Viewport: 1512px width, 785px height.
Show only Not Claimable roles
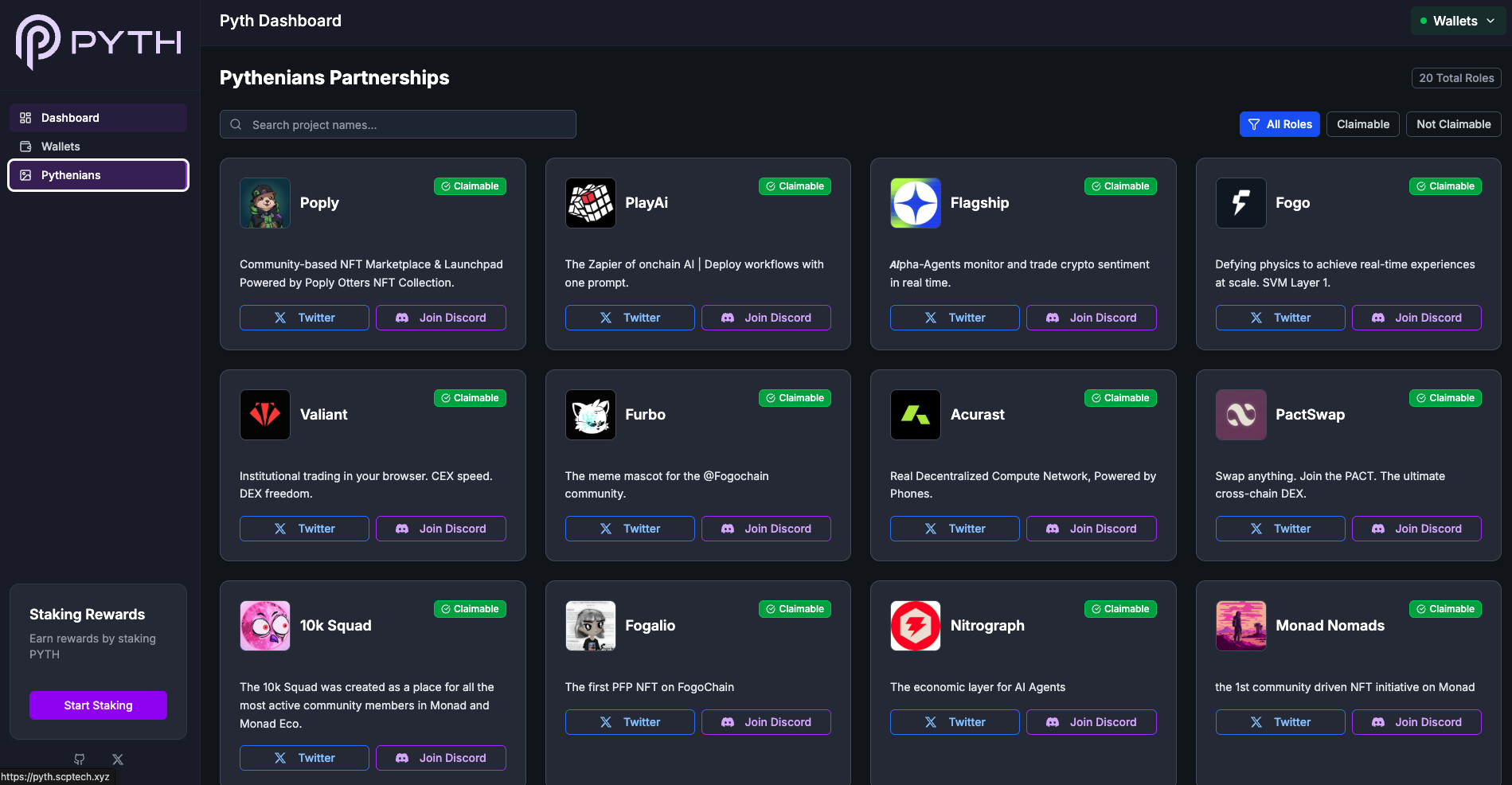[x=1453, y=124]
